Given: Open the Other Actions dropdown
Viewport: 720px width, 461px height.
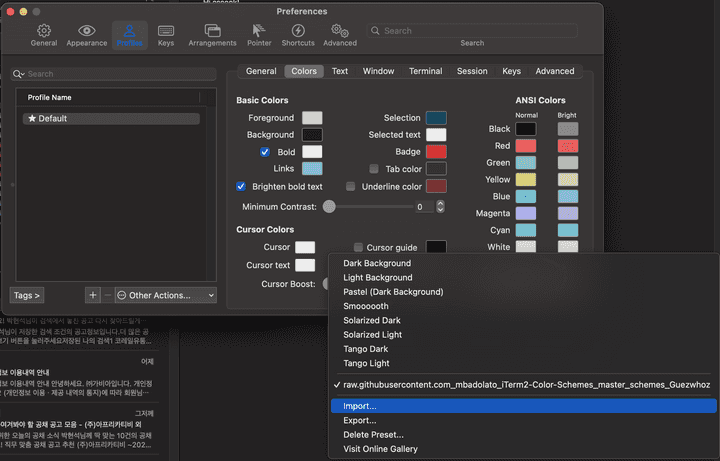Looking at the screenshot, I should click(166, 295).
